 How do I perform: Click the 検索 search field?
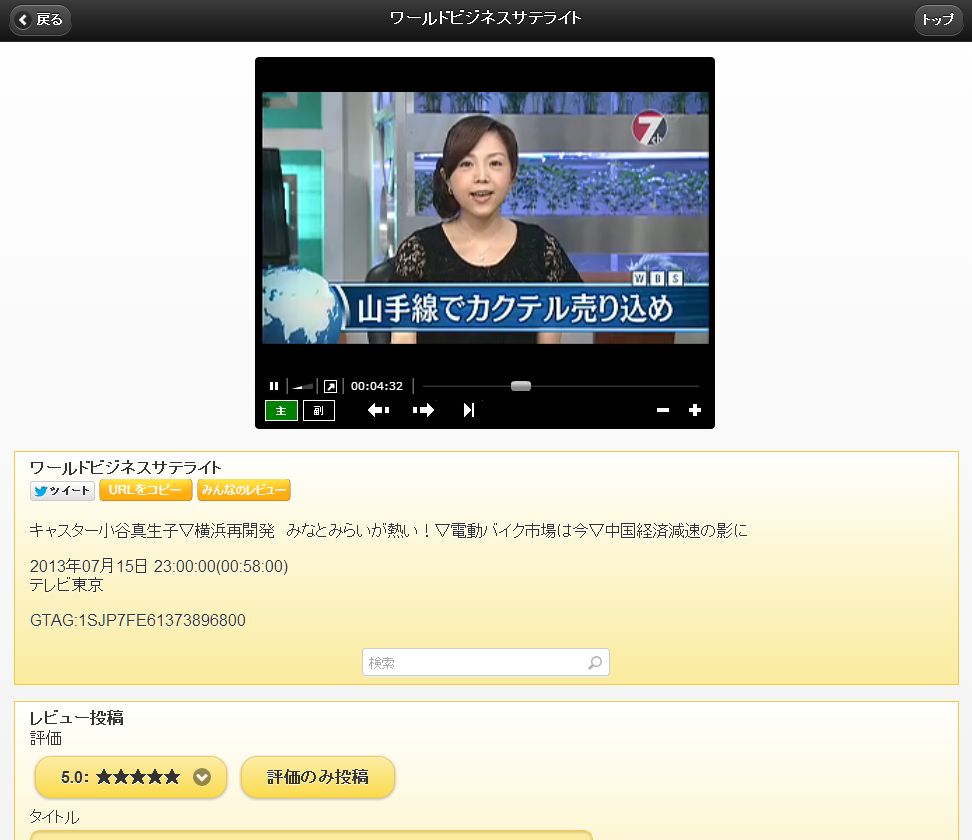(x=485, y=662)
